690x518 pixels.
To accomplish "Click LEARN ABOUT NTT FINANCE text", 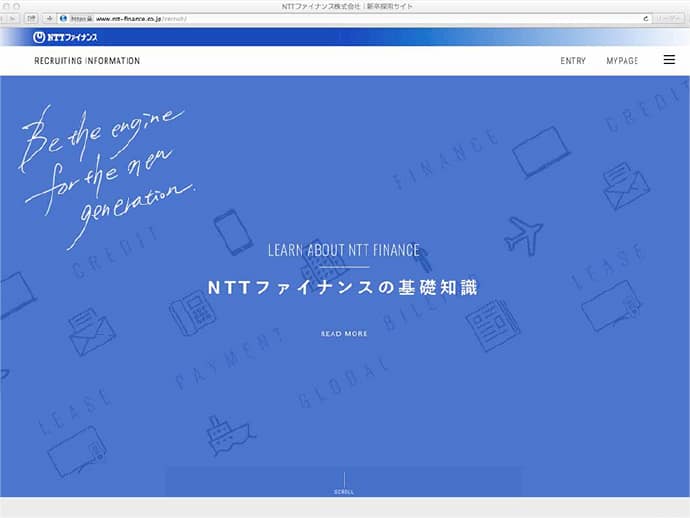I will click(x=344, y=250).
